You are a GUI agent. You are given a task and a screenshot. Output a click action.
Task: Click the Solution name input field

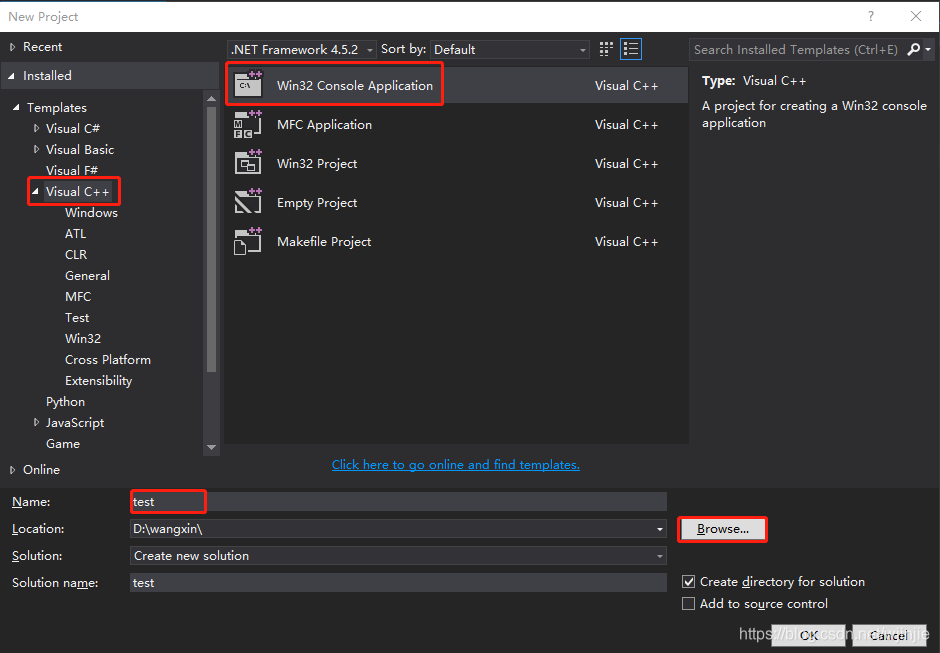click(398, 583)
